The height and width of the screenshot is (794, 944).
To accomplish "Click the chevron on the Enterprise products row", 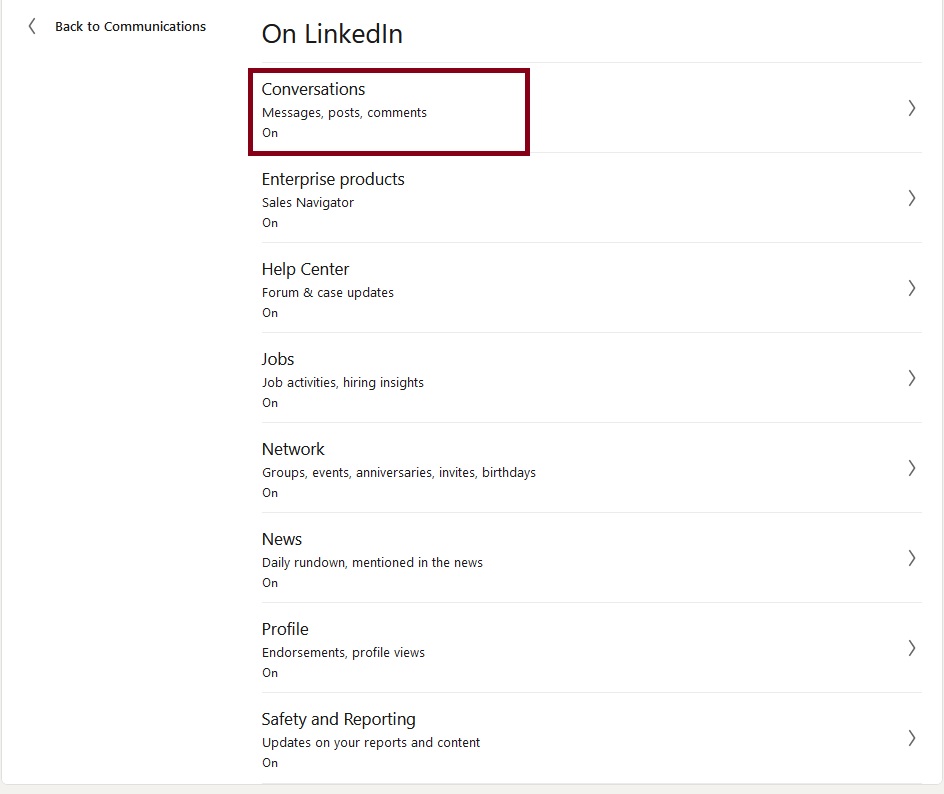I will [911, 198].
